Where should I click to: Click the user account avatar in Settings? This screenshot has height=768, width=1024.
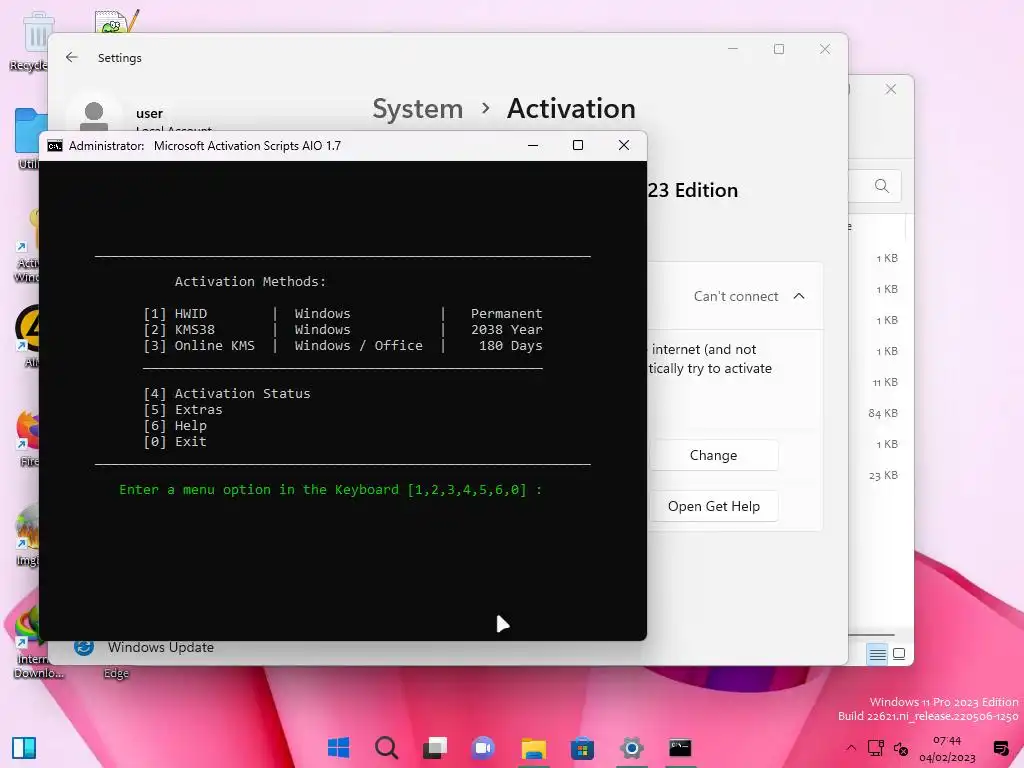tap(94, 116)
